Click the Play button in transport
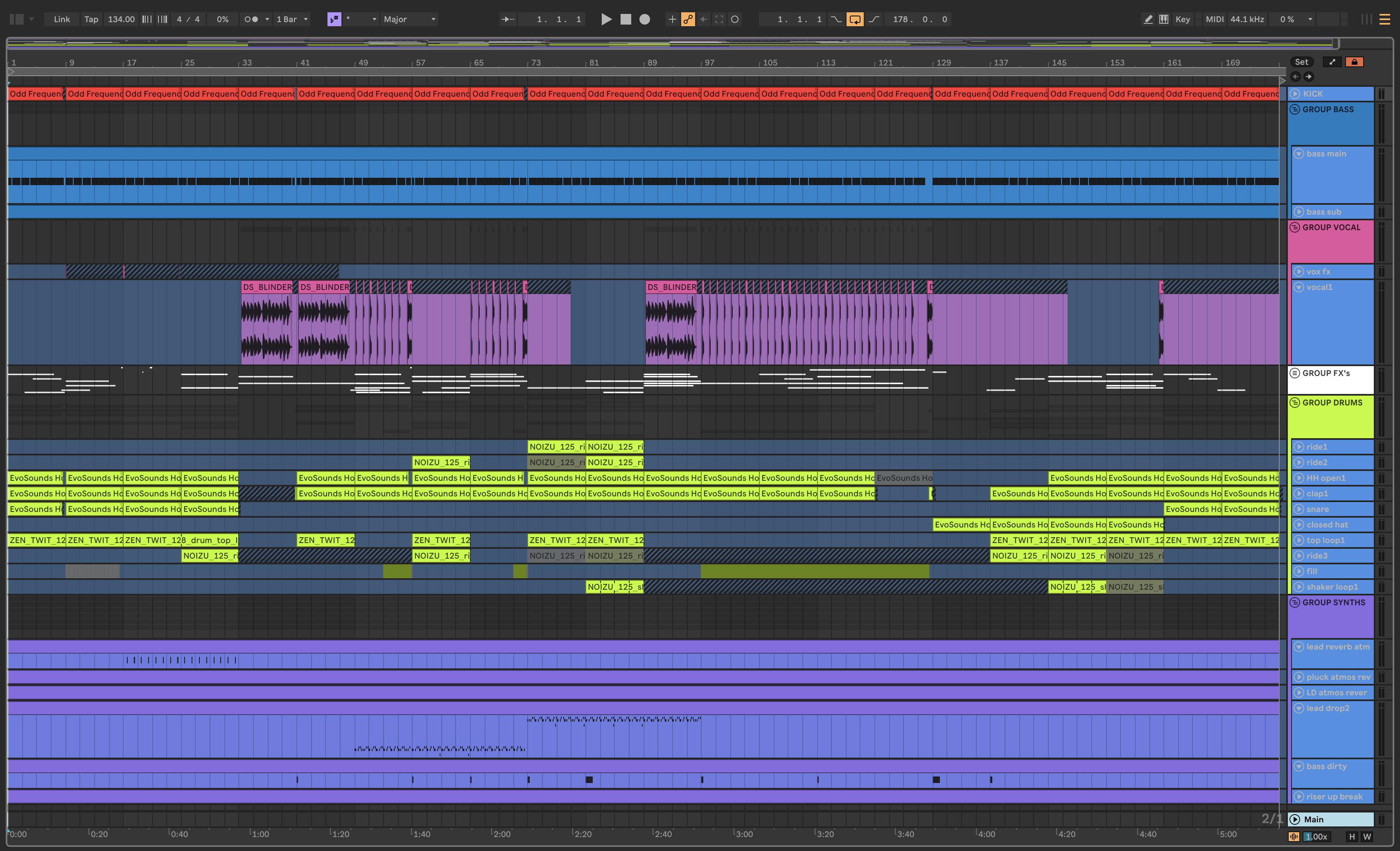Screen dimensions: 1400x851 [x=606, y=19]
